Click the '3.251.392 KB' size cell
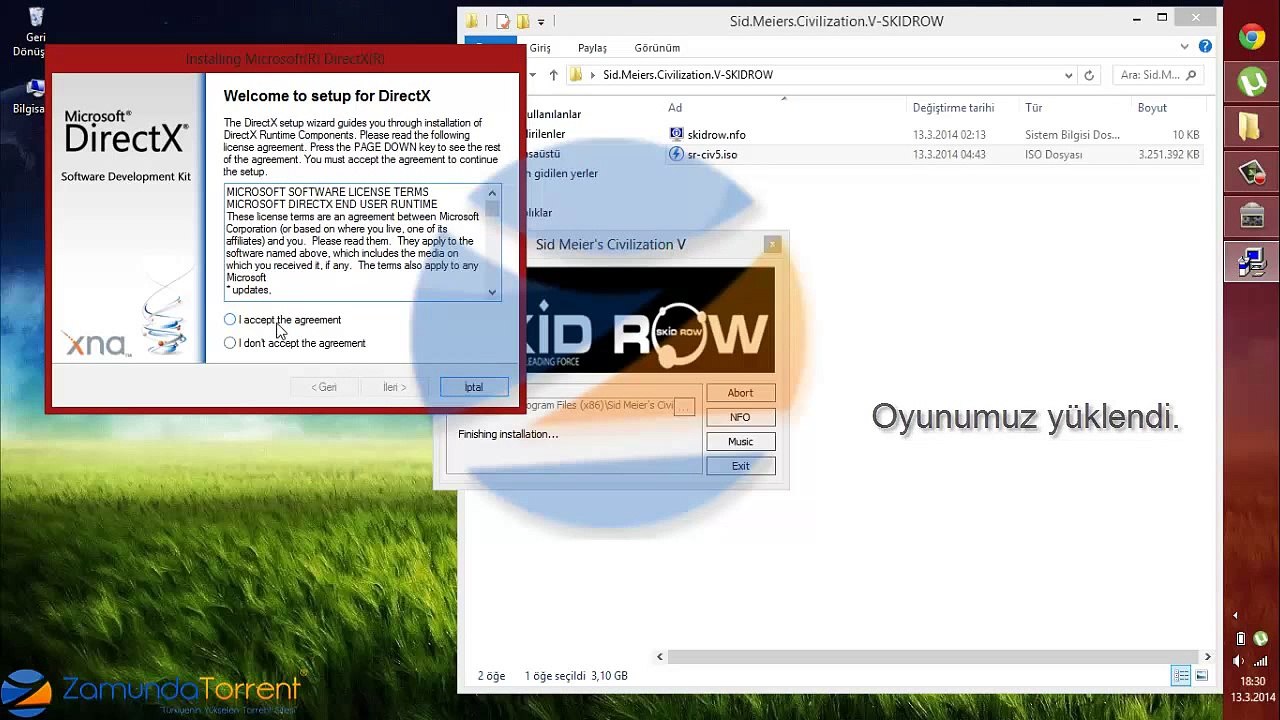 point(1168,155)
